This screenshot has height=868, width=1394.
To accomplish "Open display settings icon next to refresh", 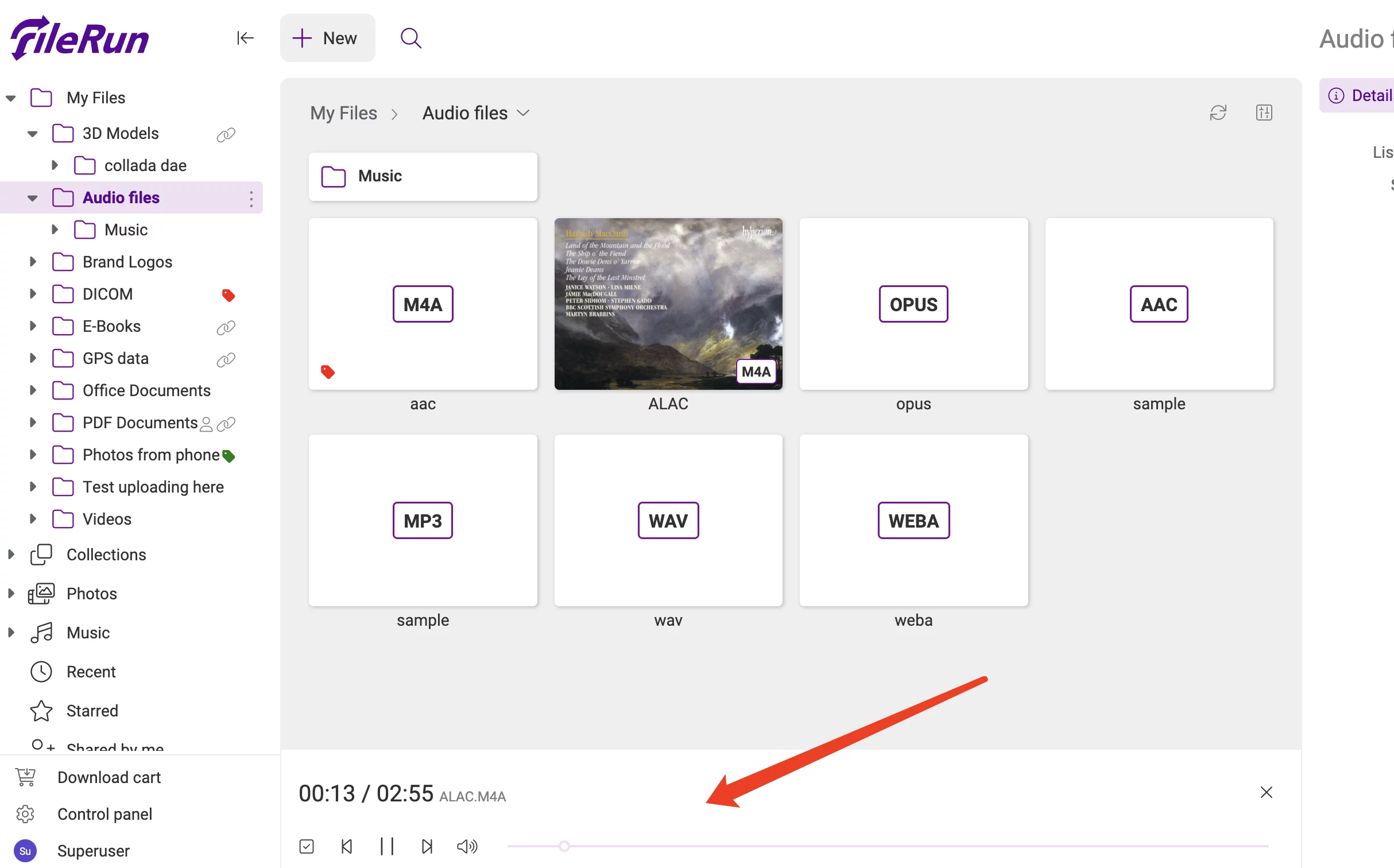I will pyautogui.click(x=1264, y=113).
